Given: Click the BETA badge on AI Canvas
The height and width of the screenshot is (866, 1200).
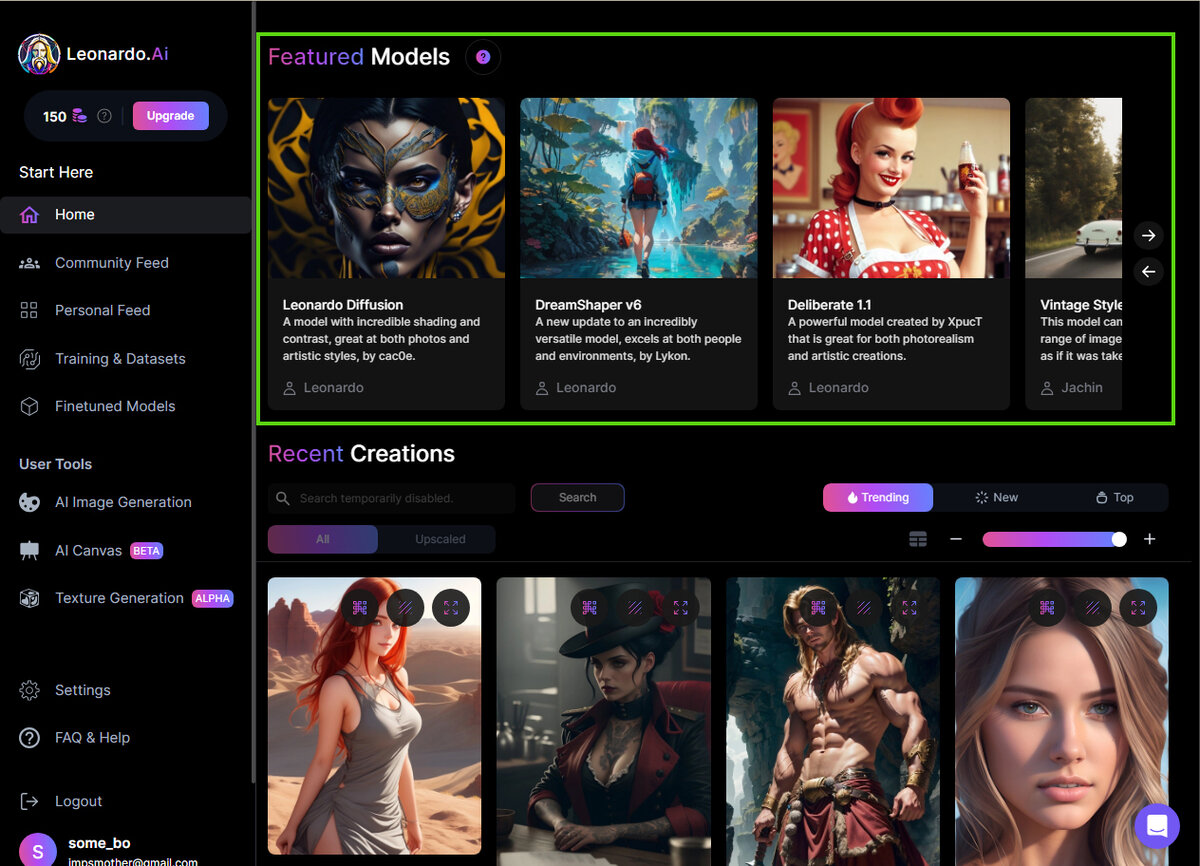Looking at the screenshot, I should point(146,551).
